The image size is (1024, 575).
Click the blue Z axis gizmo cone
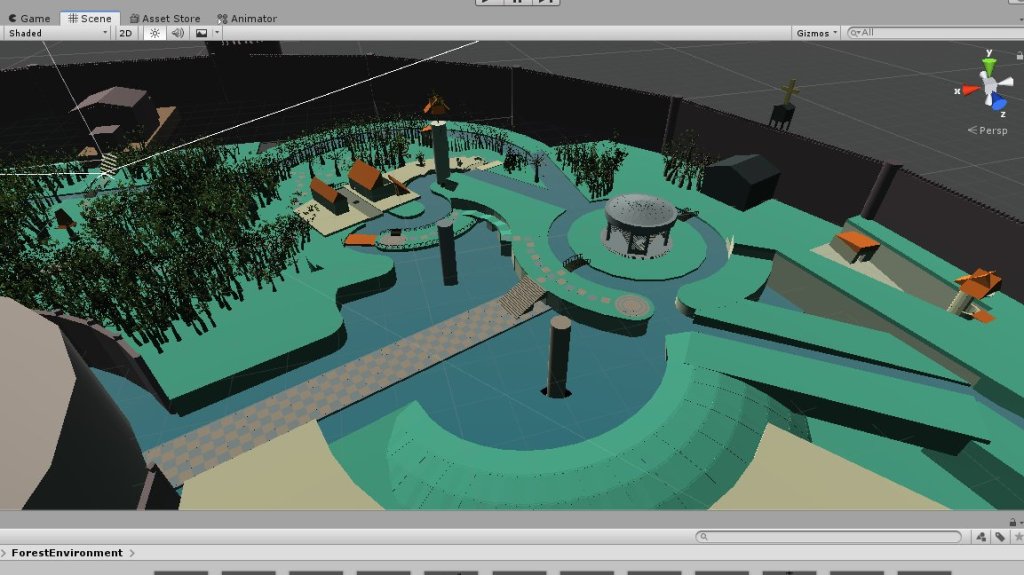997,101
